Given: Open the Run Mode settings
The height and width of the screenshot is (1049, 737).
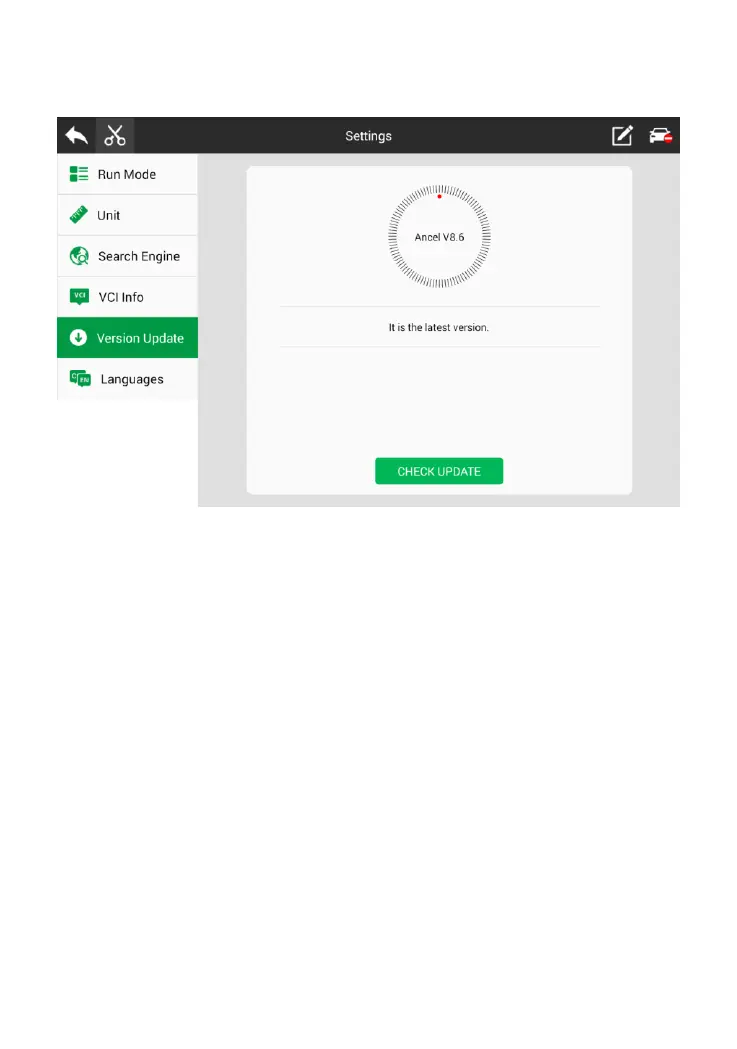Looking at the screenshot, I should pyautogui.click(x=127, y=175).
